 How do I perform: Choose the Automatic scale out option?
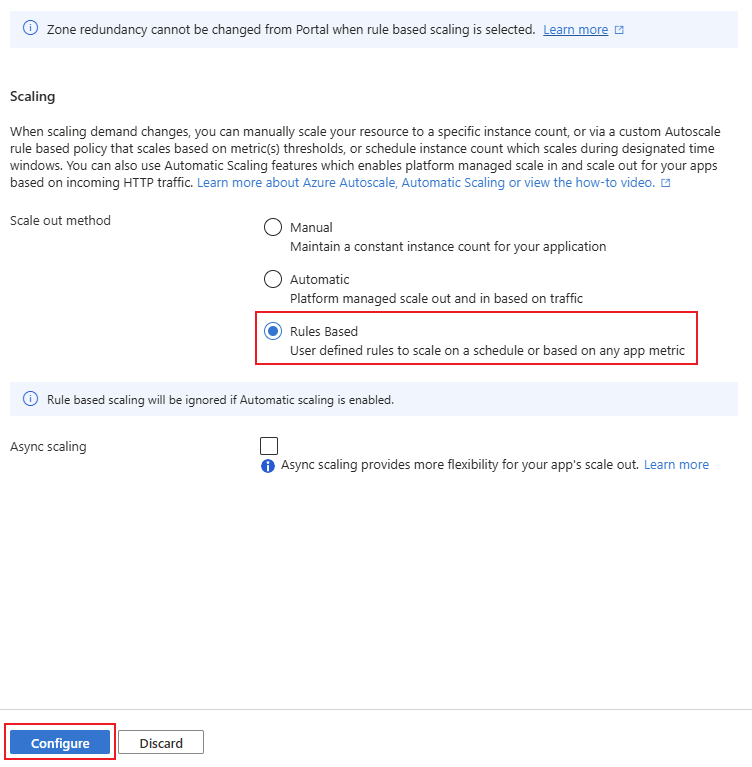coord(273,280)
